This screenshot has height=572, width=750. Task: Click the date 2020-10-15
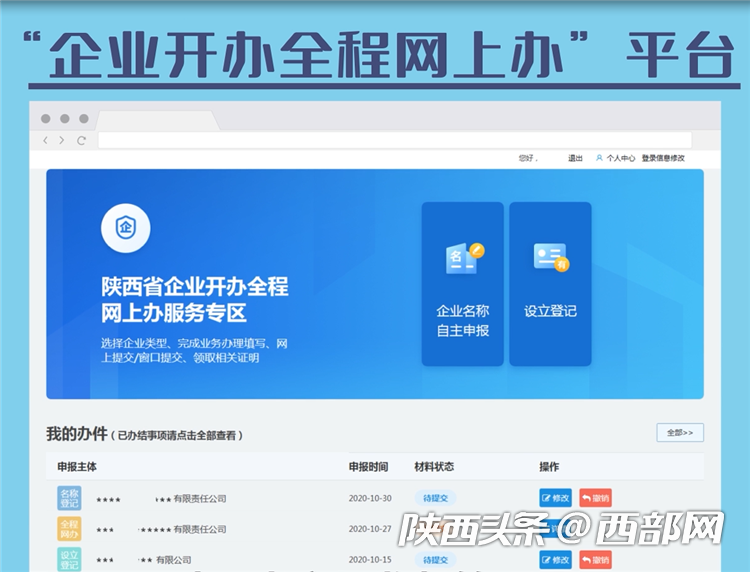click(370, 560)
